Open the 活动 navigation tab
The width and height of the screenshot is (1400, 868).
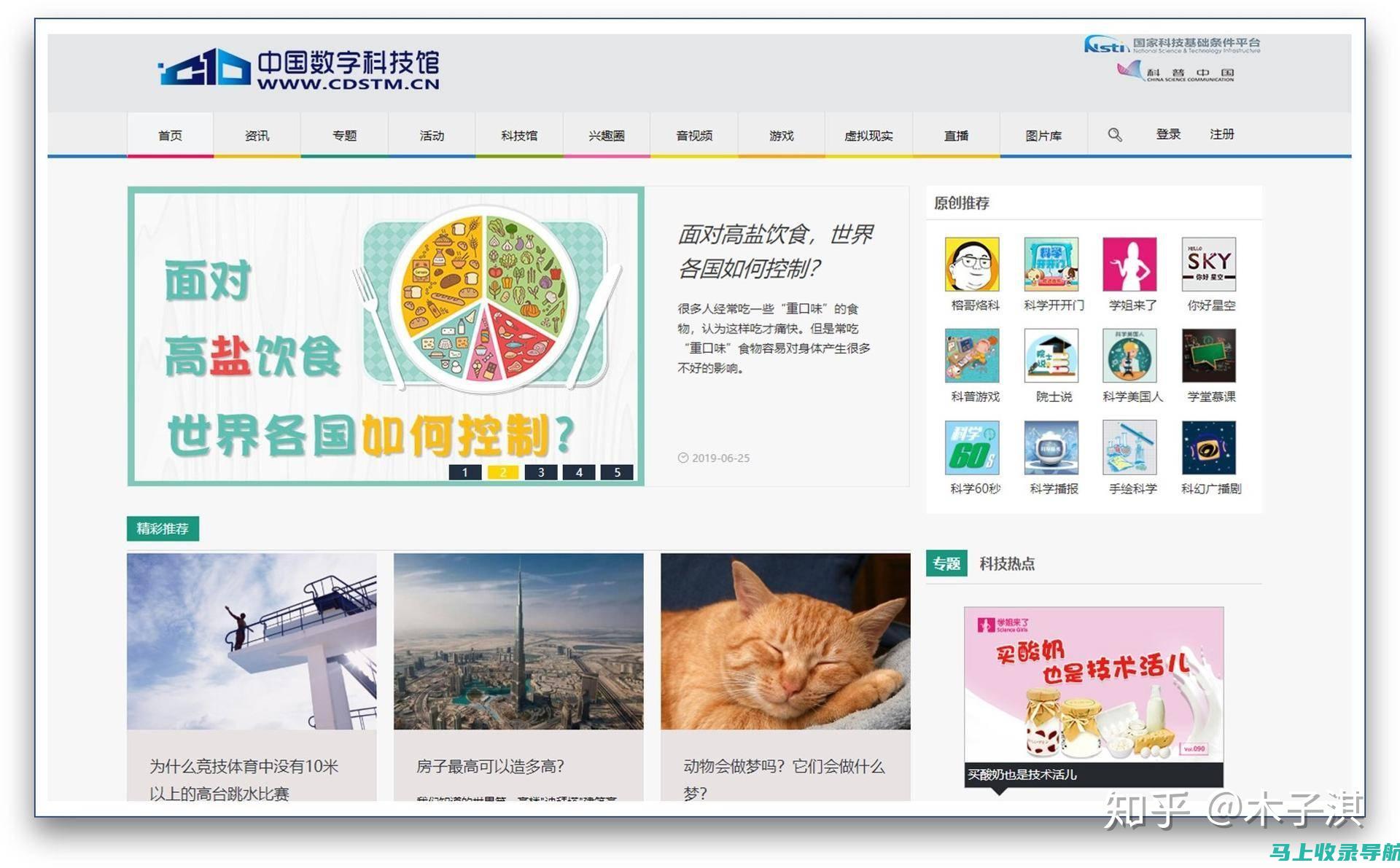point(432,136)
